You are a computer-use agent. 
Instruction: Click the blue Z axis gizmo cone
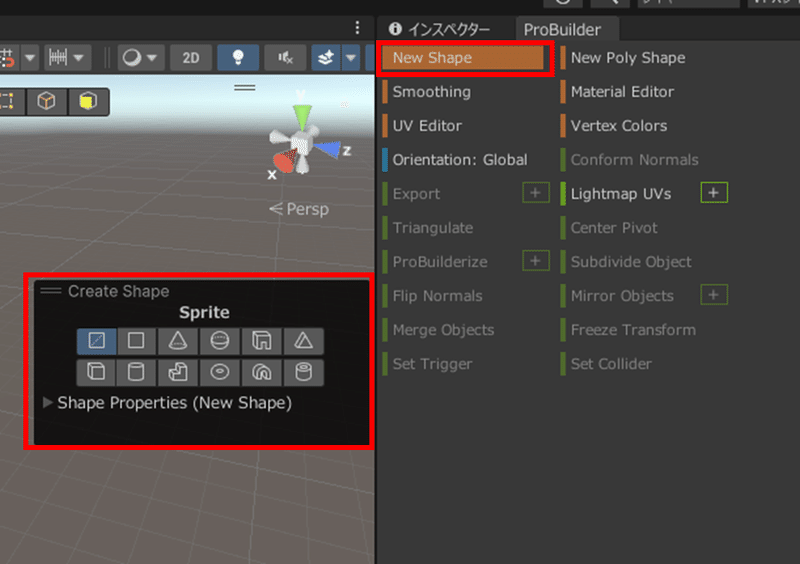tap(327, 150)
